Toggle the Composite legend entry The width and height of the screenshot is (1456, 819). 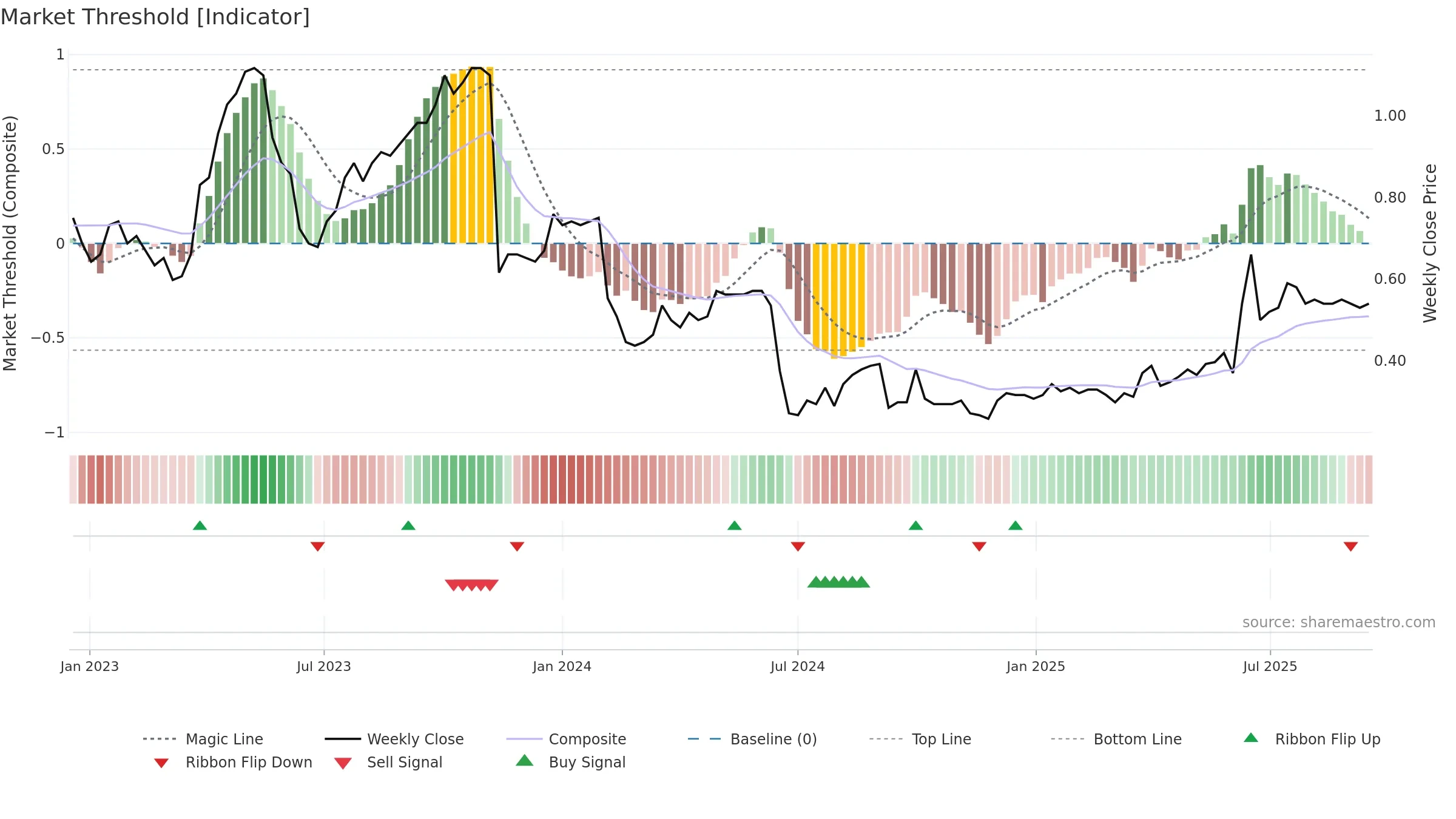coord(567,739)
